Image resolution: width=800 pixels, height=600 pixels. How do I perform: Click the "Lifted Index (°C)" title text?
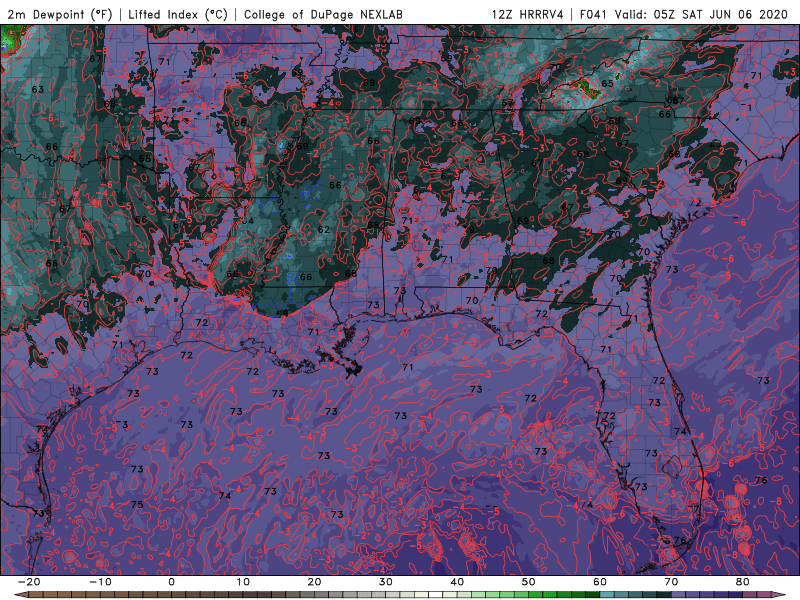[x=178, y=14]
